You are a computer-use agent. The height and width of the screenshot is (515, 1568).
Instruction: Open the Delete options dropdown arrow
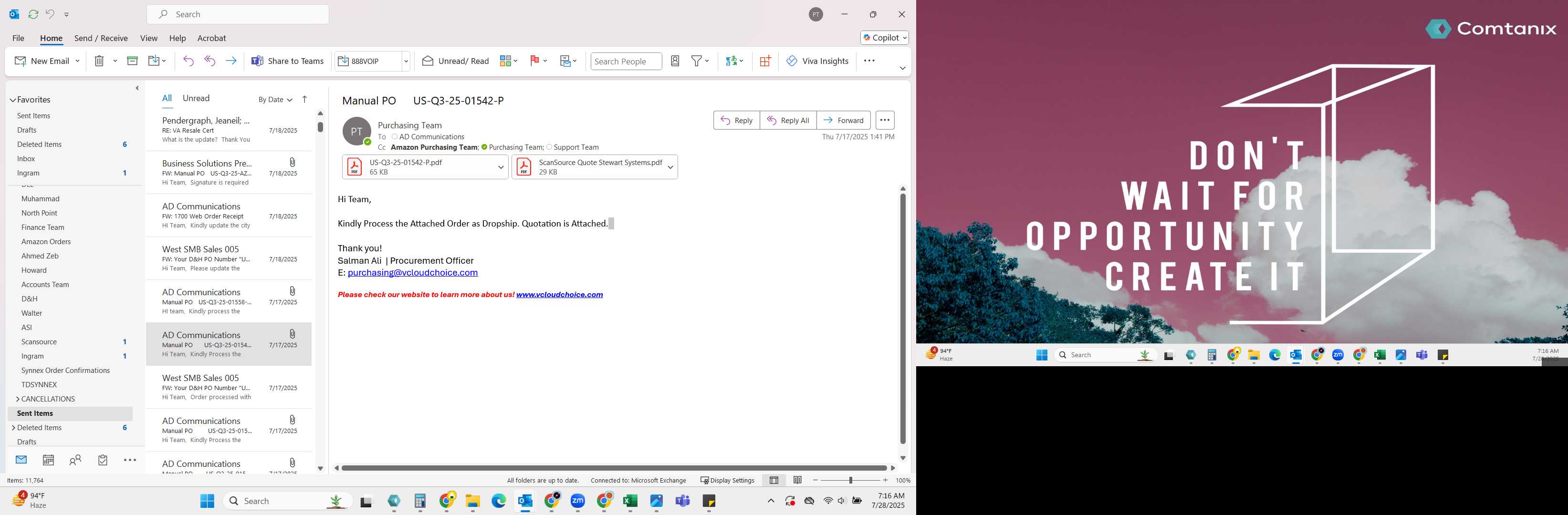click(115, 61)
